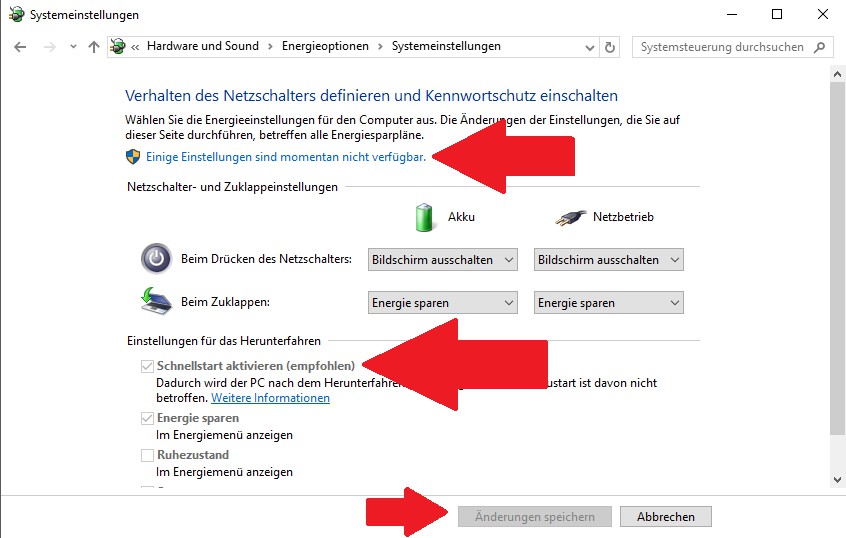Refresh the page with refresh icon
The image size is (846, 538).
(610, 47)
